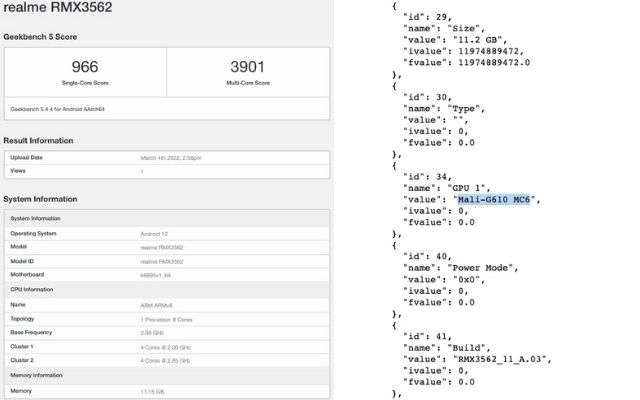Click the JSON line '"id": 41'
Viewport: 640px width, 400px height.
pos(427,336)
